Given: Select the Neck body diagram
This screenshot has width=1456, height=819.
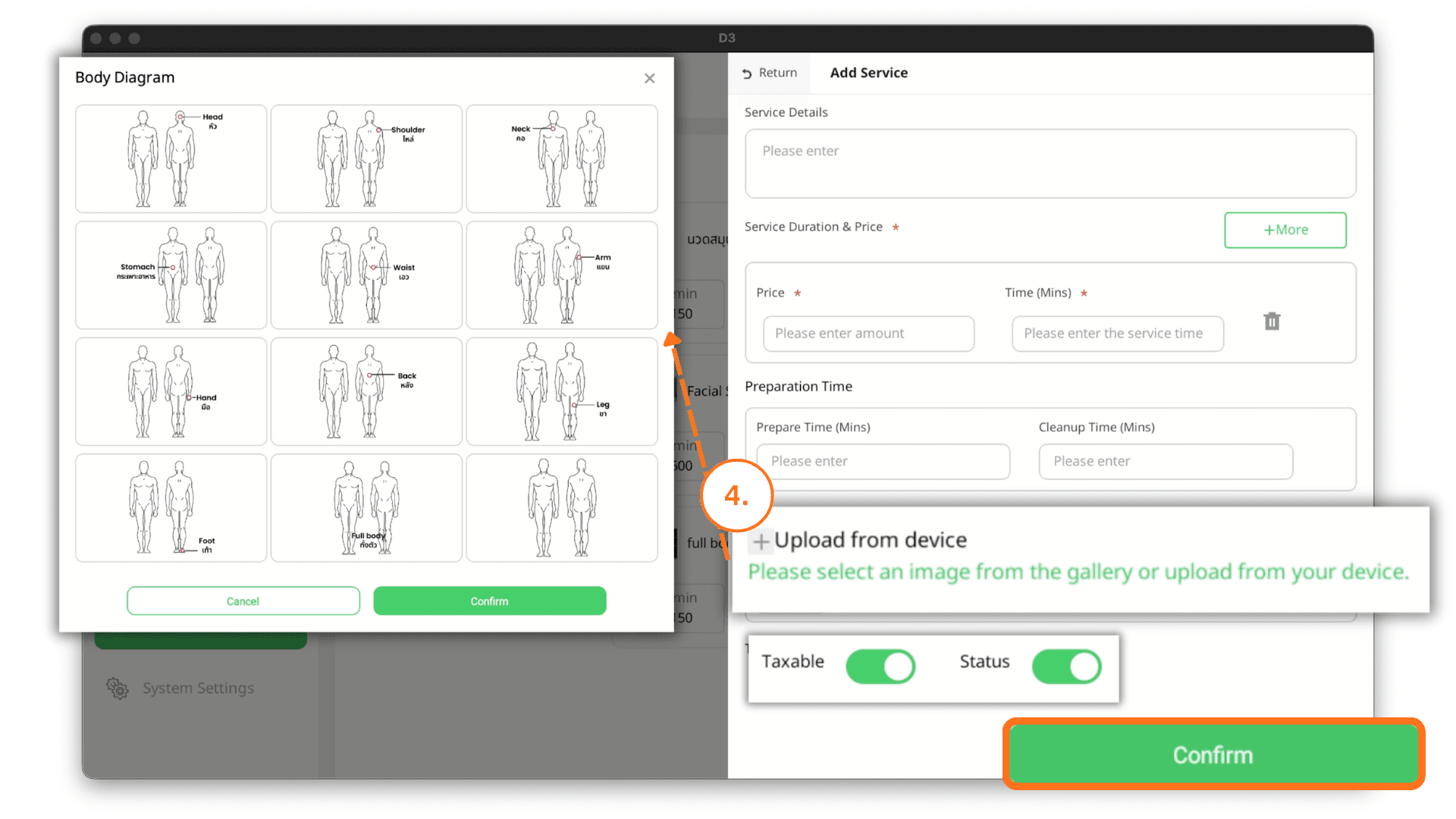Looking at the screenshot, I should pos(561,158).
